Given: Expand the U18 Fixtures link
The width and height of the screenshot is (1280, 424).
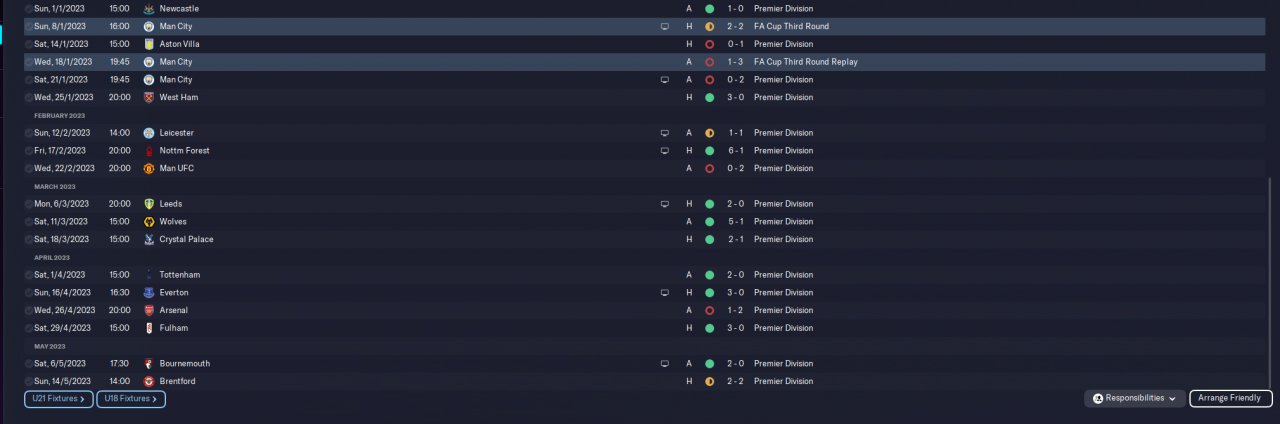Looking at the screenshot, I should 131,399.
